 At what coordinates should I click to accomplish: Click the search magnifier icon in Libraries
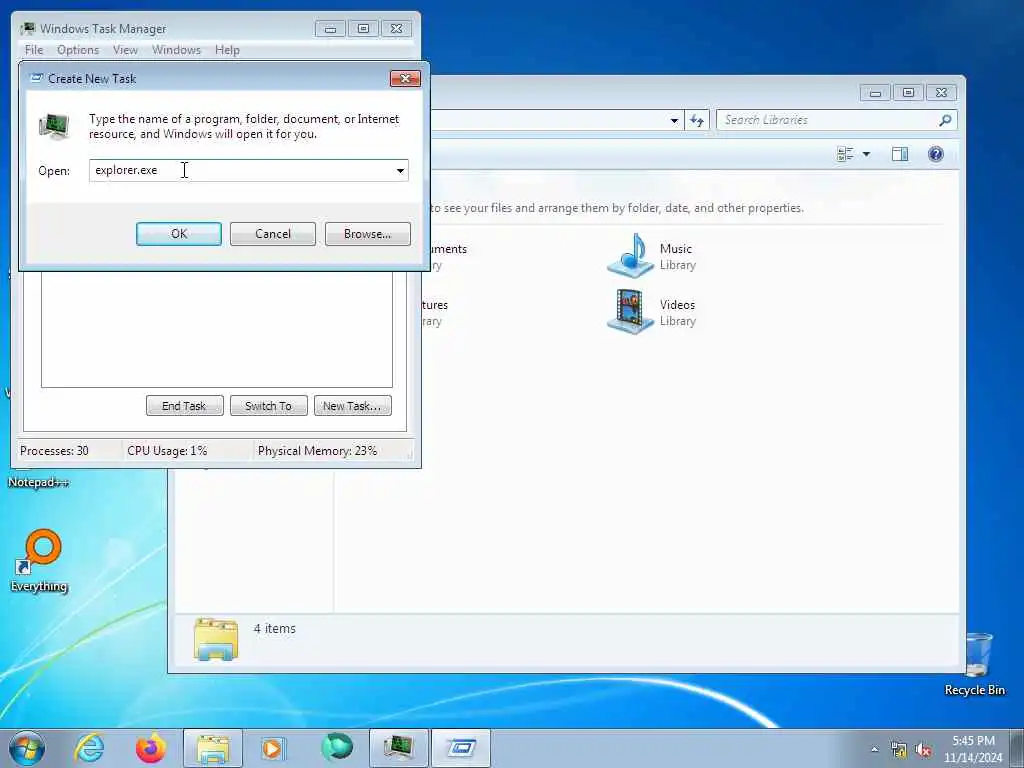(x=945, y=120)
